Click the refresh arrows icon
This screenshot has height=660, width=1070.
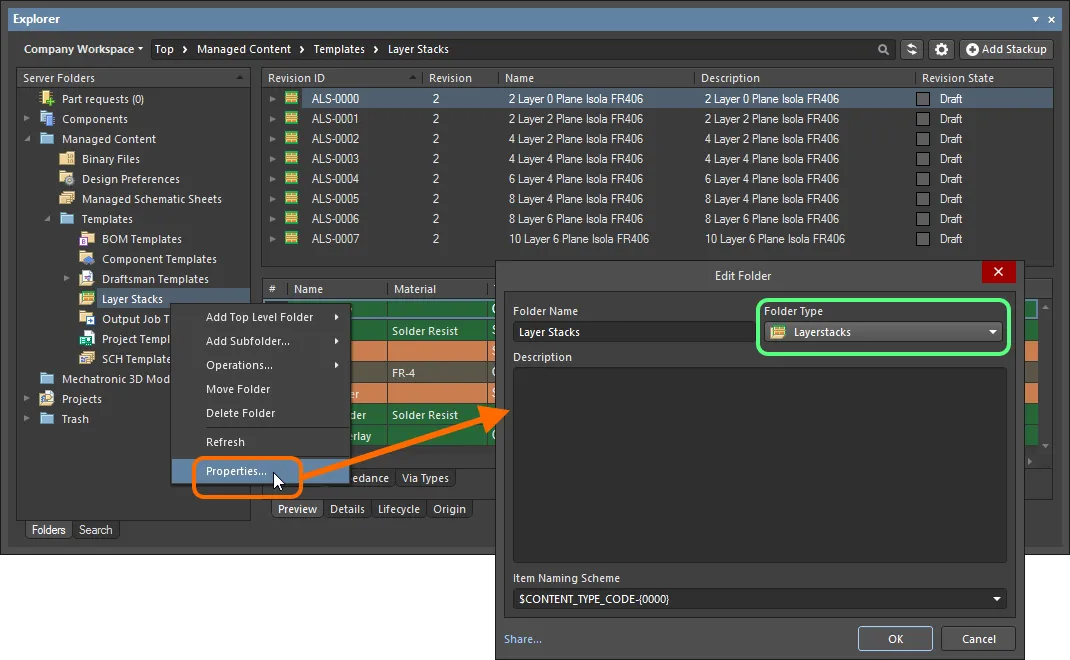[x=912, y=49]
